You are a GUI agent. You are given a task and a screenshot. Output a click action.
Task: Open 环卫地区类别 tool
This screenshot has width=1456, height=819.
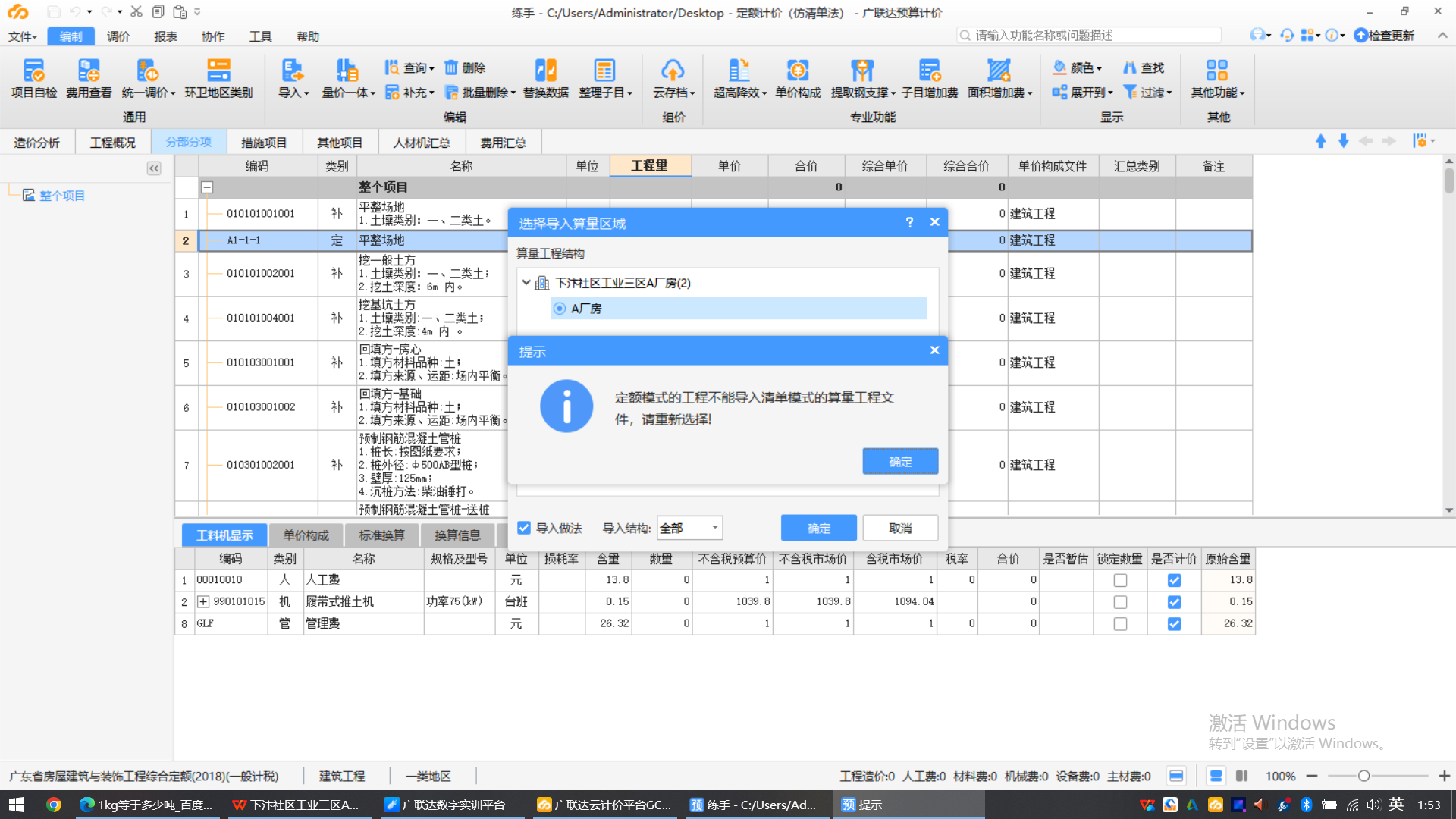point(218,79)
